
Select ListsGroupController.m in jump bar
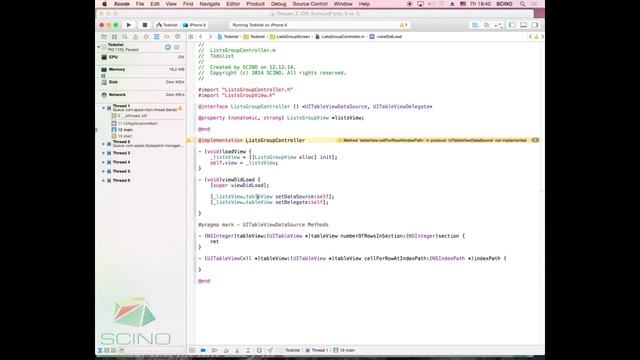340,37
